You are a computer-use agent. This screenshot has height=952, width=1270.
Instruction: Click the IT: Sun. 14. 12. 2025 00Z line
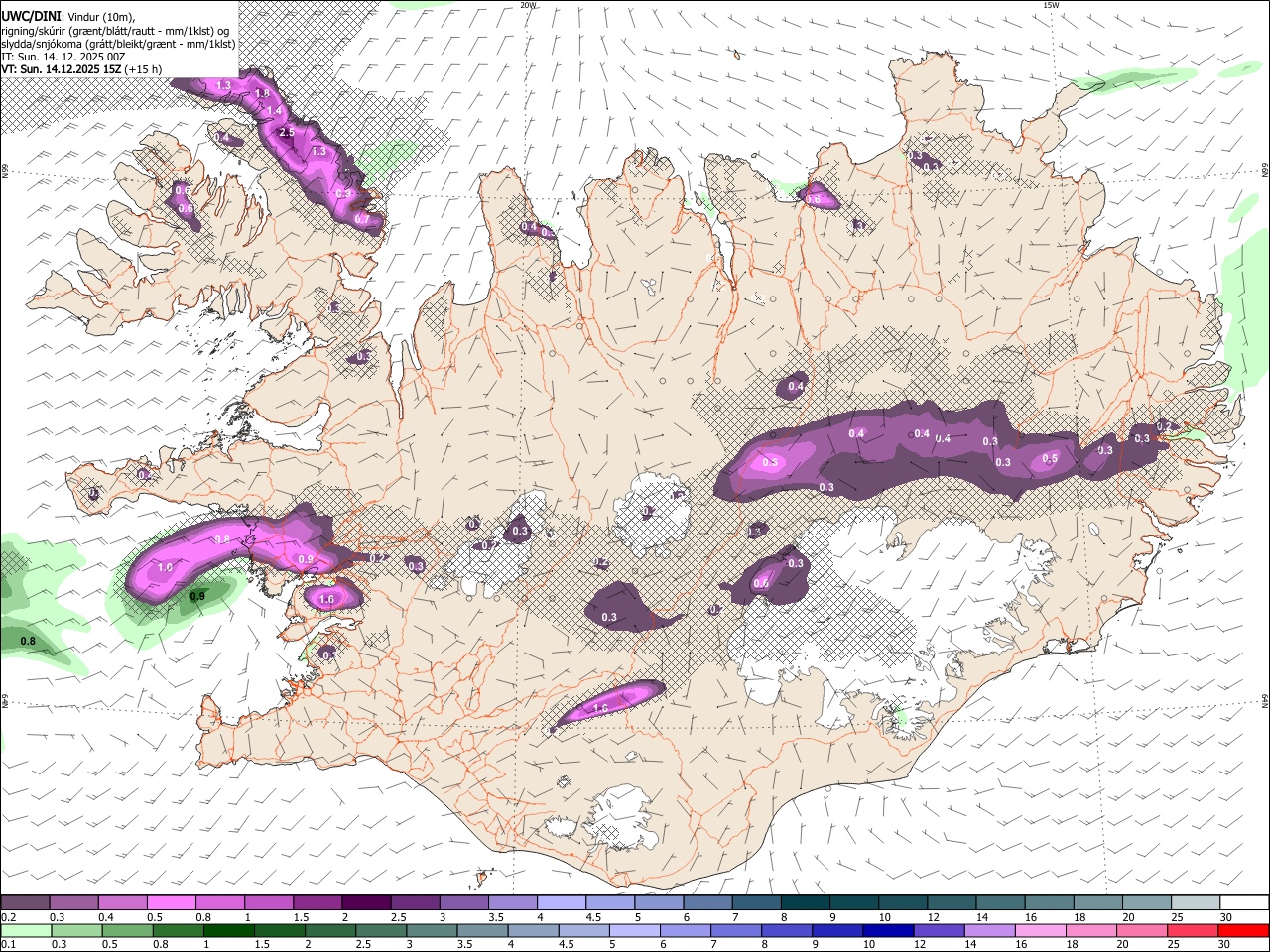tap(63, 57)
